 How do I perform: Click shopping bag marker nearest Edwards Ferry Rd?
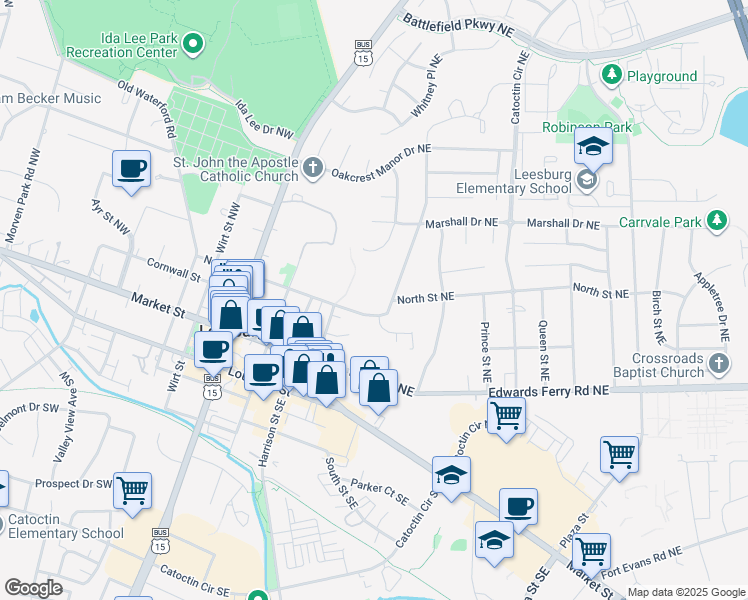tap(378, 387)
